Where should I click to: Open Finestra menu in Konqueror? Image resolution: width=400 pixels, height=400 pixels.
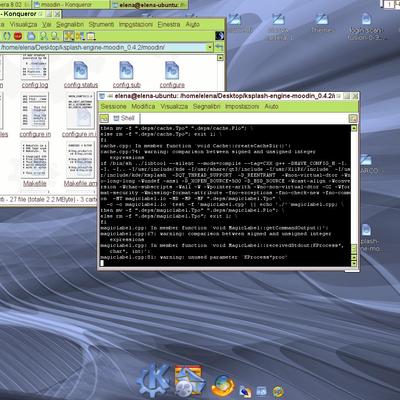click(x=169, y=25)
